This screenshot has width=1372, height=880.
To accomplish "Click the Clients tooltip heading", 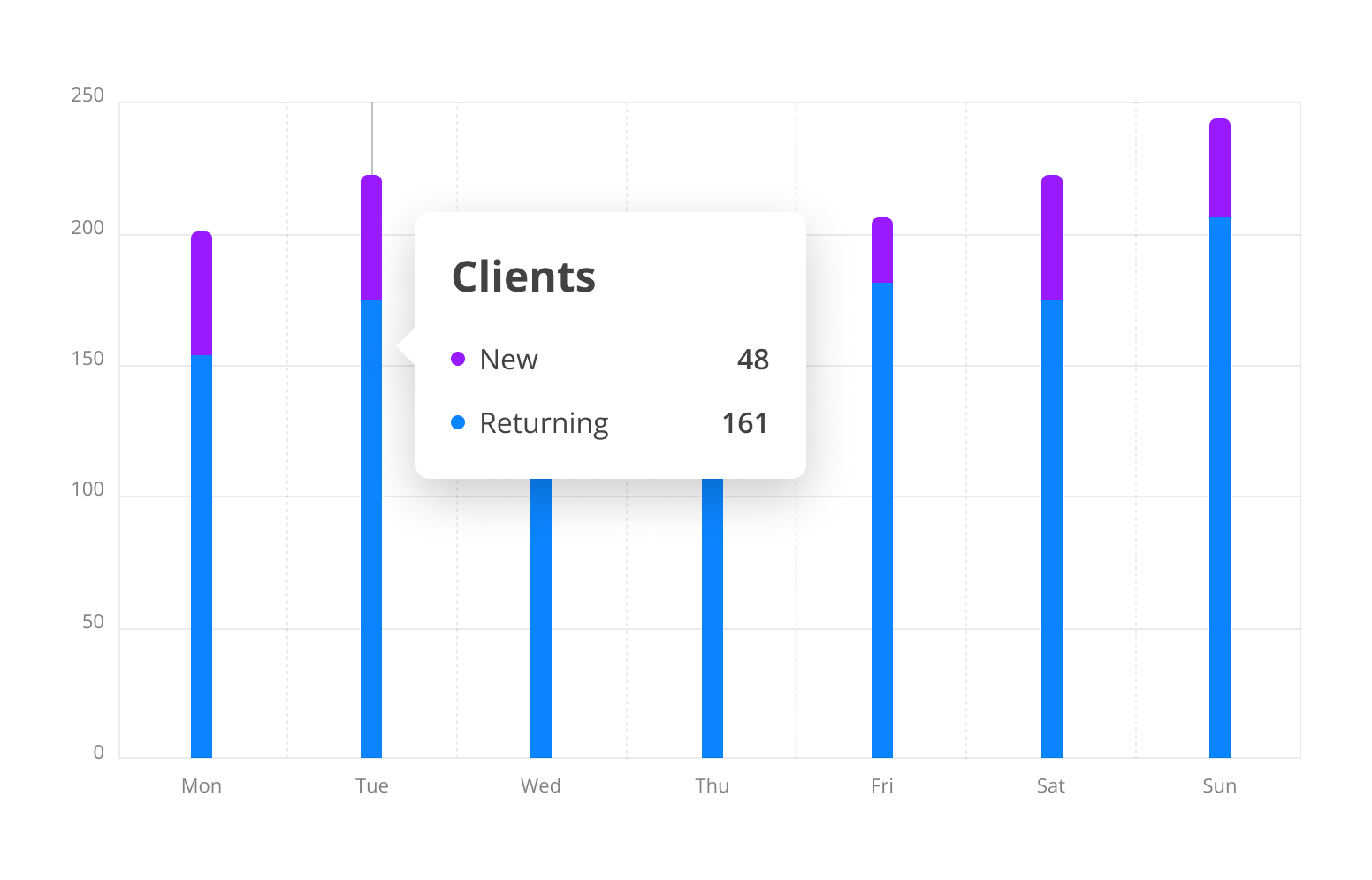I will coord(523,277).
